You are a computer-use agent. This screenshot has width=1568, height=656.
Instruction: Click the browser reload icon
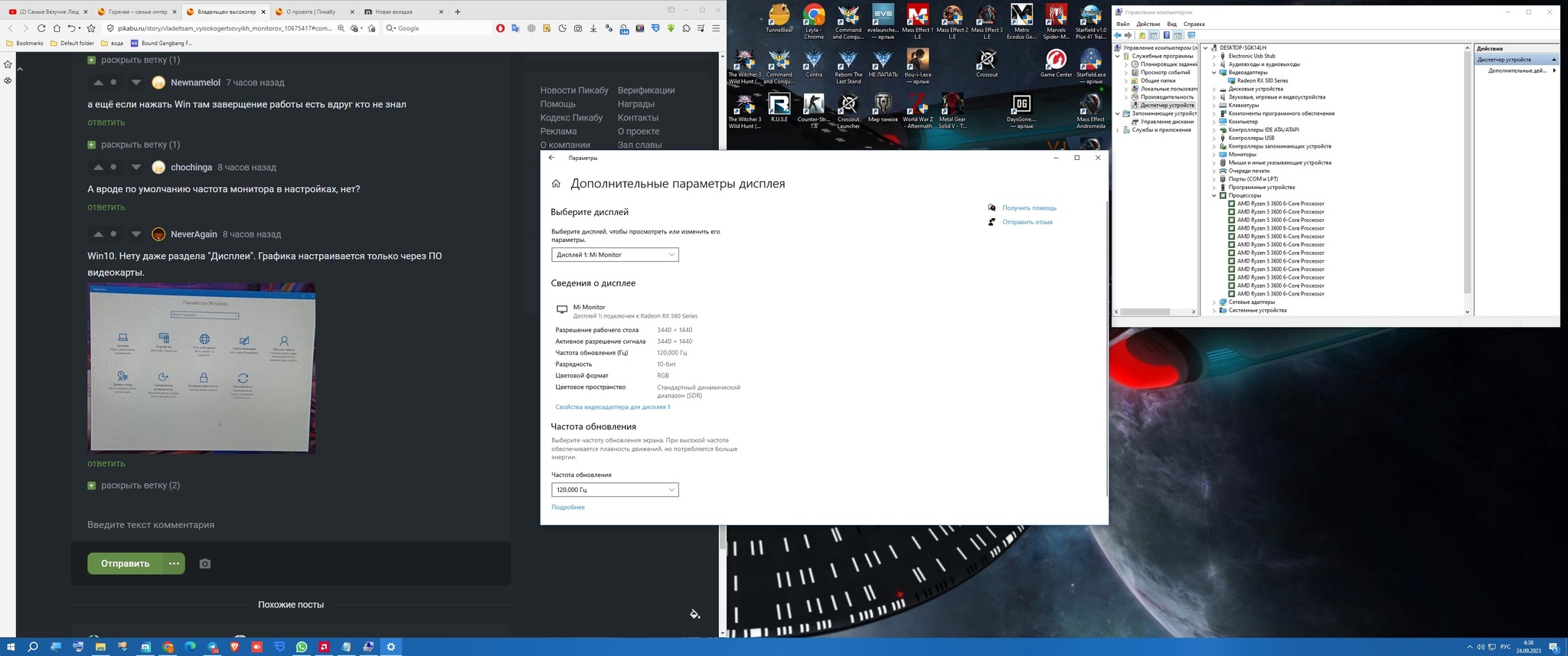[x=41, y=28]
